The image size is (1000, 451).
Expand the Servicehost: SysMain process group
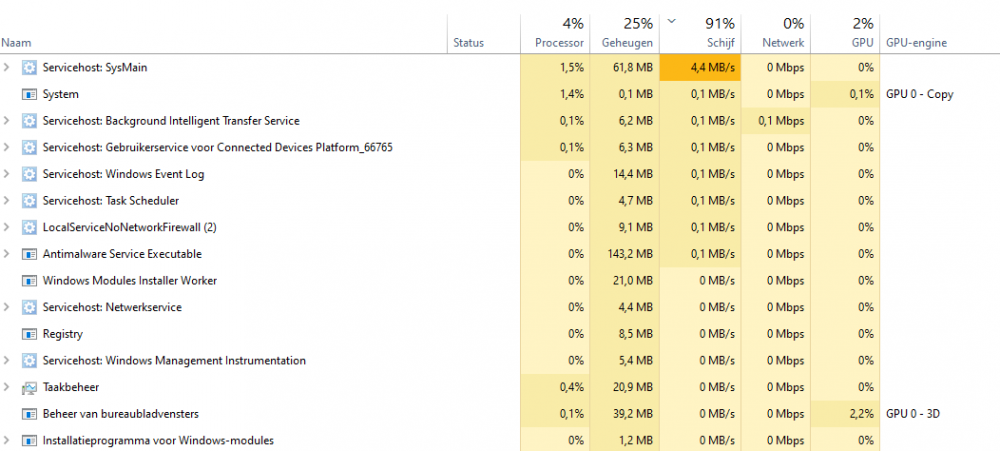pos(7,67)
